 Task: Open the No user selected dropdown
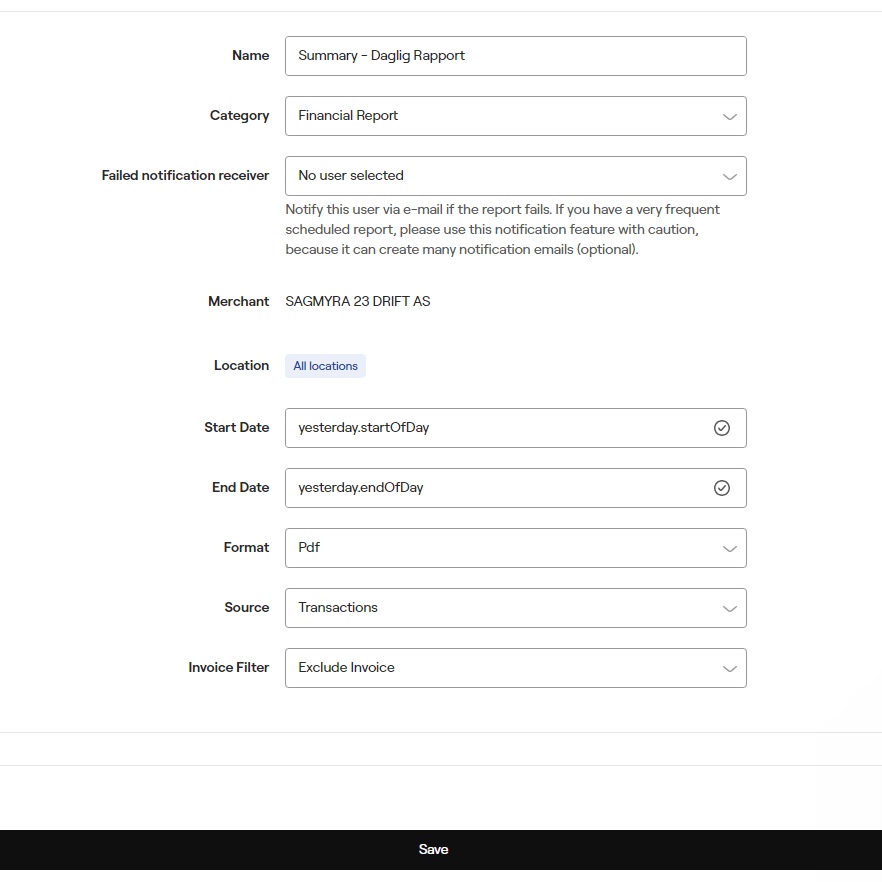pos(500,176)
